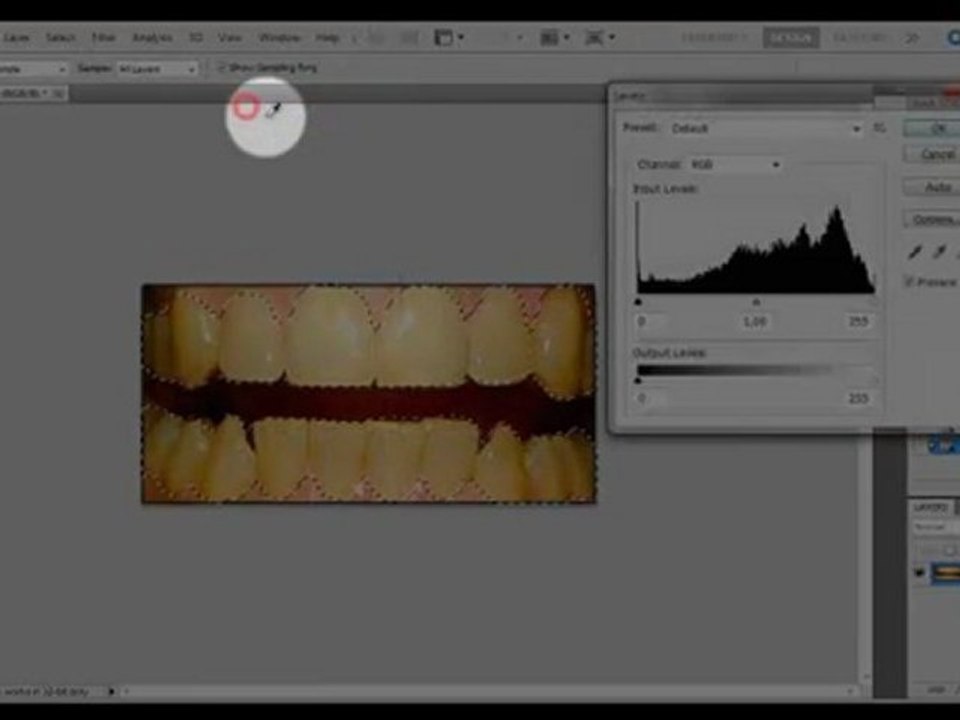
Task: Open the Sample Size dropdown
Action: pos(33,69)
